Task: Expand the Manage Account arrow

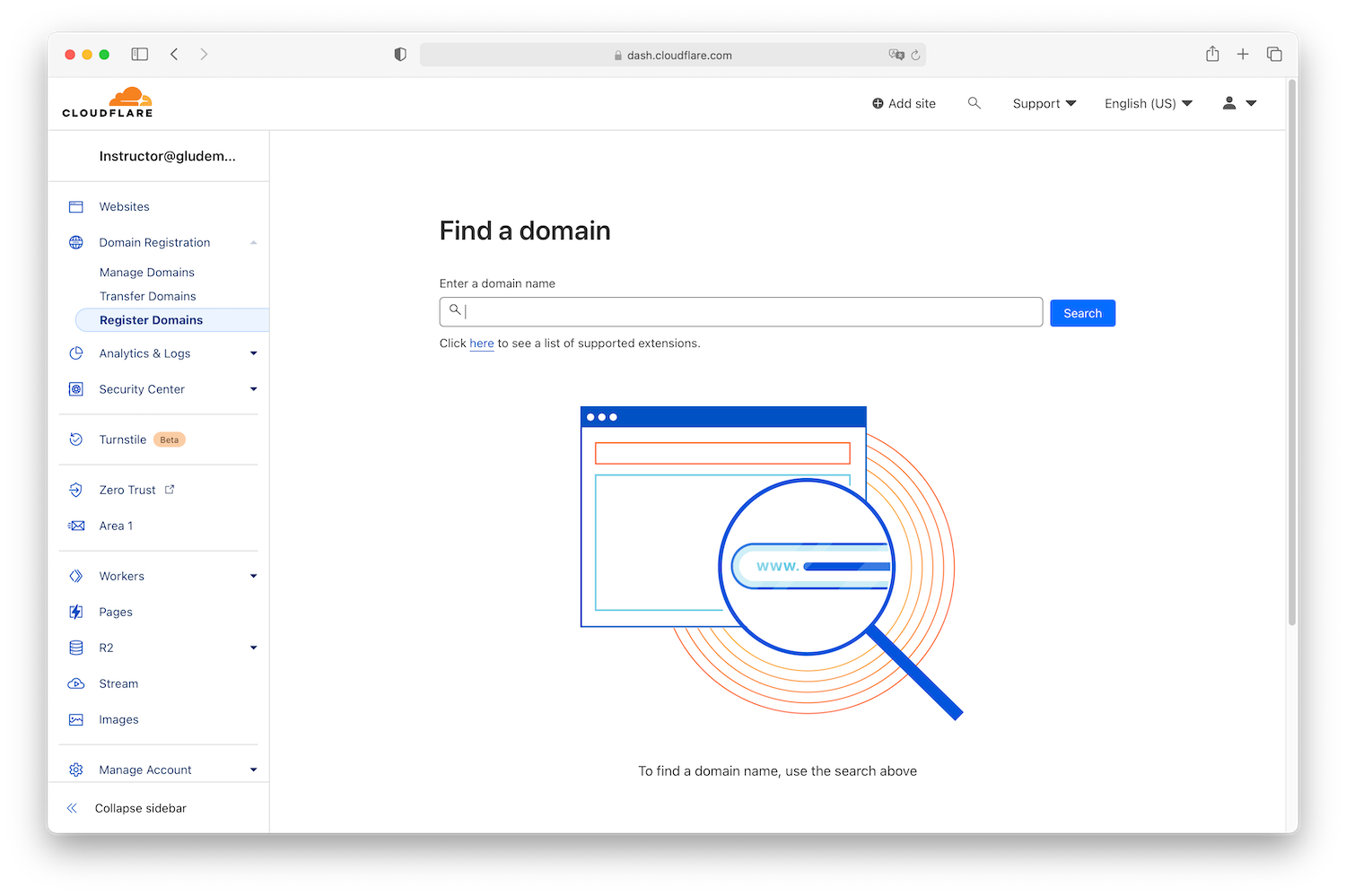Action: click(x=254, y=770)
